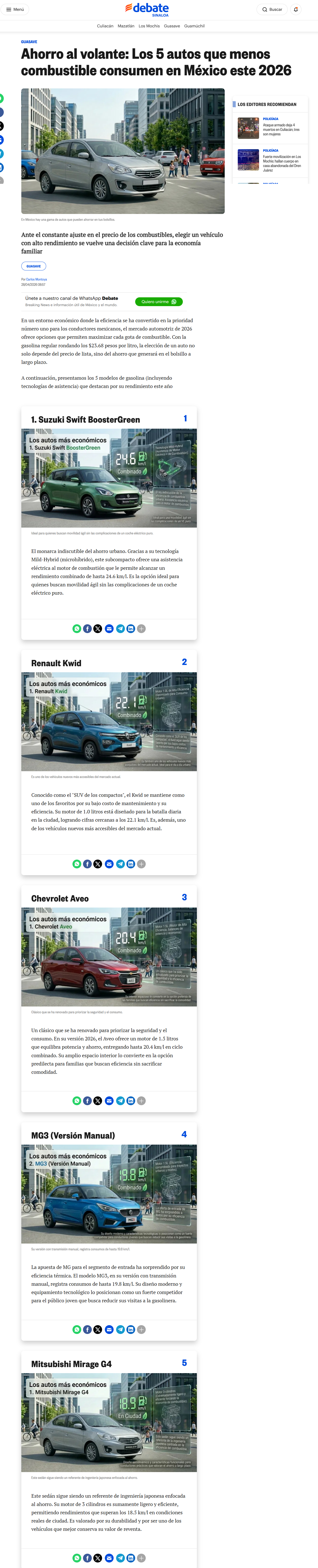Share Renault Kwid card on X
The image size is (318, 1568).
tap(98, 864)
